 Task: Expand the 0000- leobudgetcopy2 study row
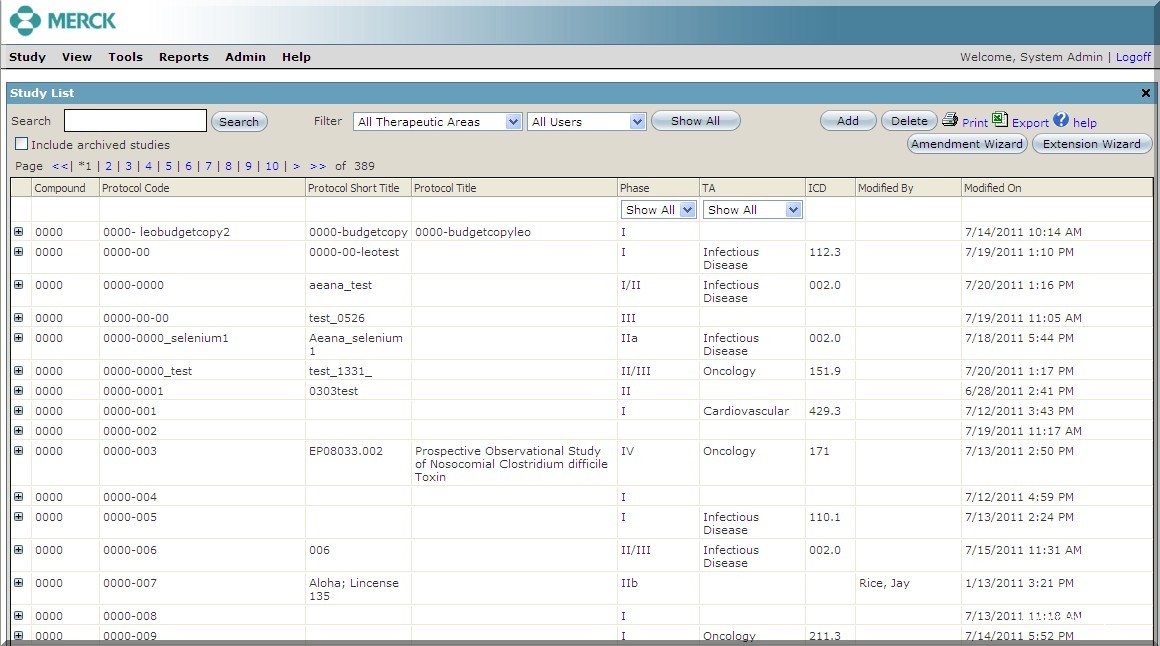(18, 232)
